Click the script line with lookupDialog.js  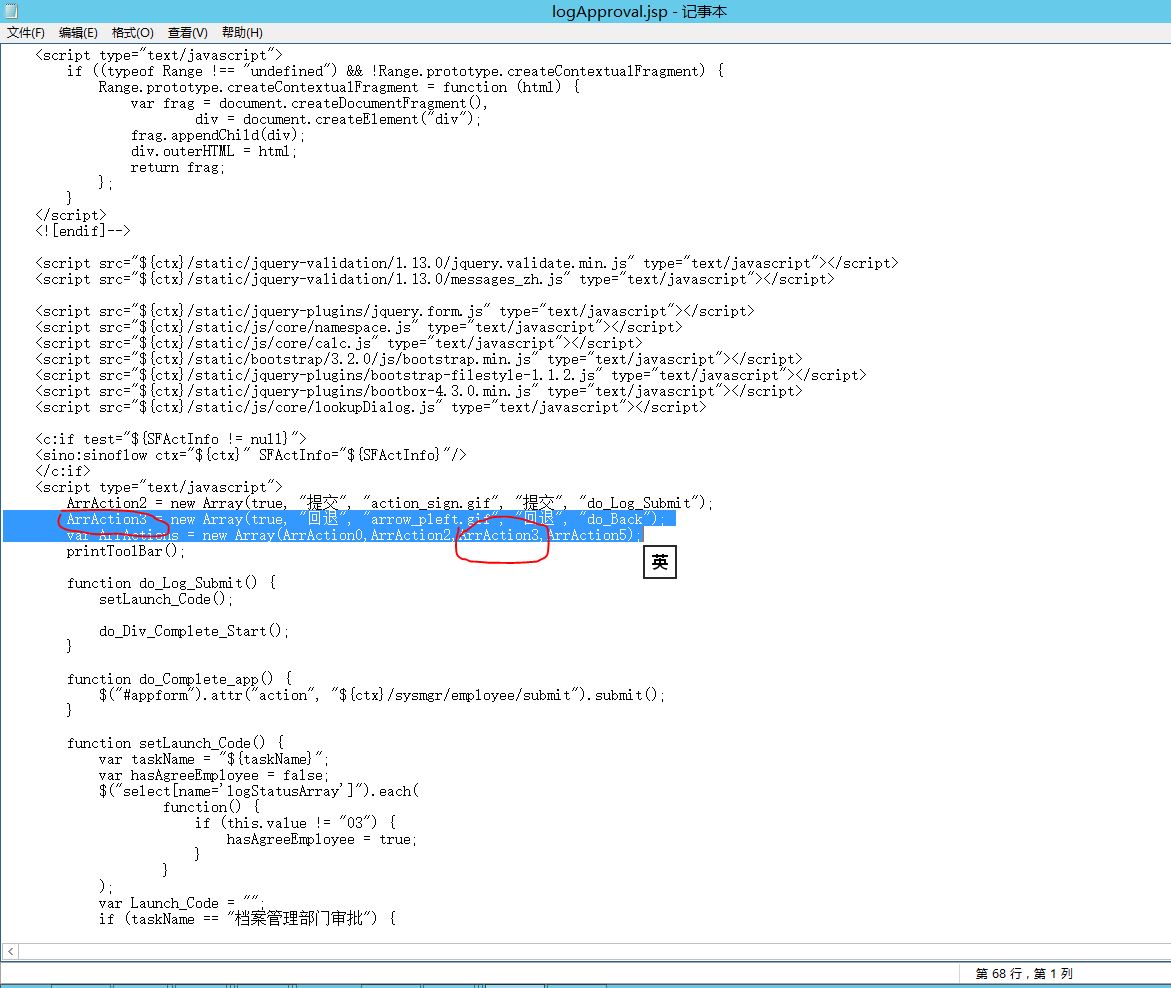370,407
